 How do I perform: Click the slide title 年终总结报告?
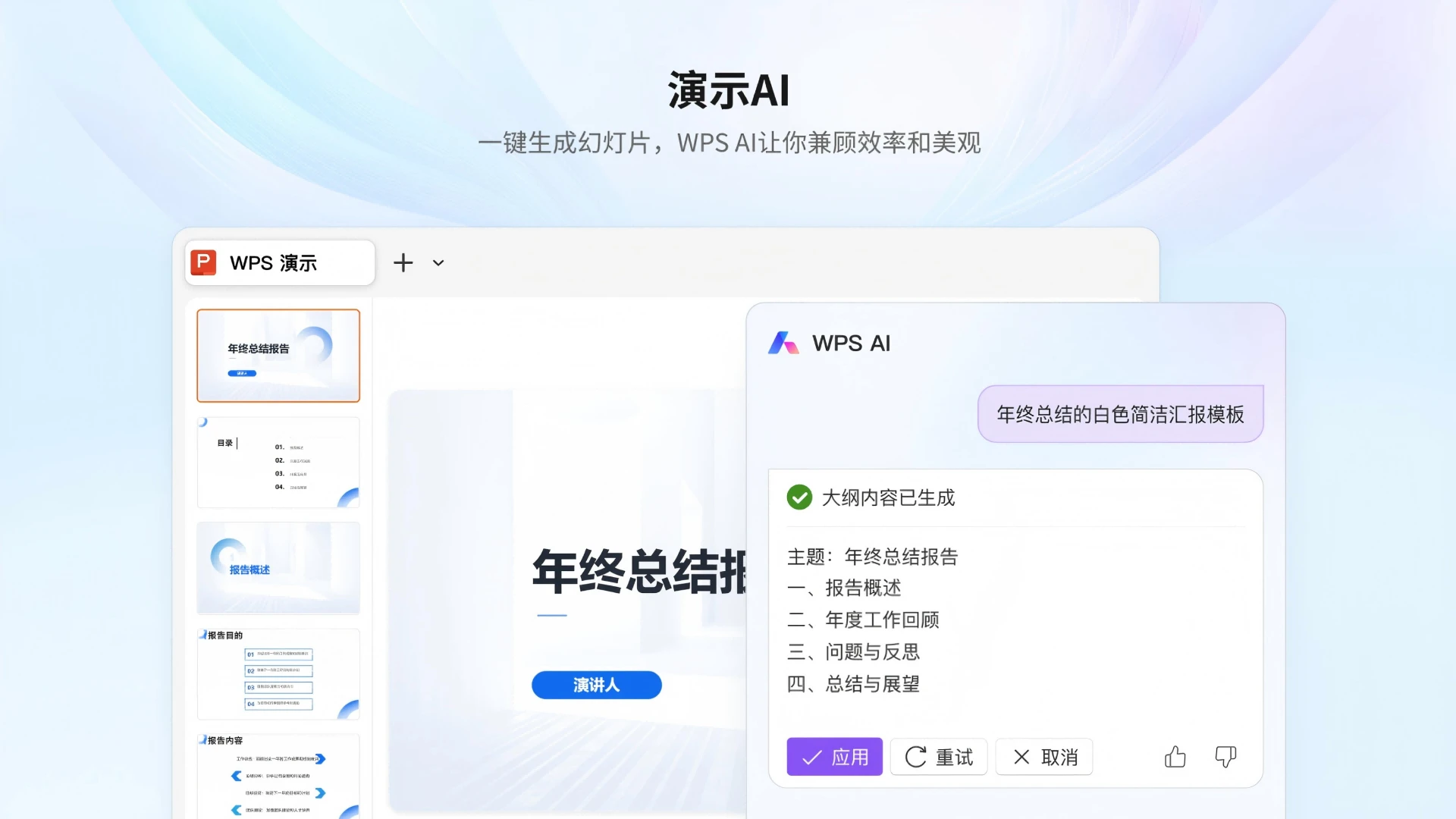click(639, 571)
